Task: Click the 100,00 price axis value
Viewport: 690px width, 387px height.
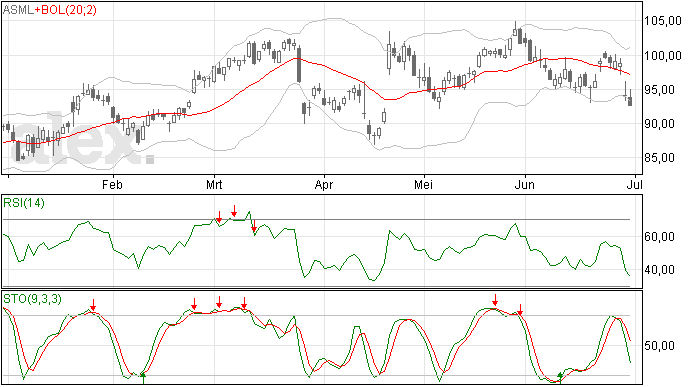Action: pos(663,55)
